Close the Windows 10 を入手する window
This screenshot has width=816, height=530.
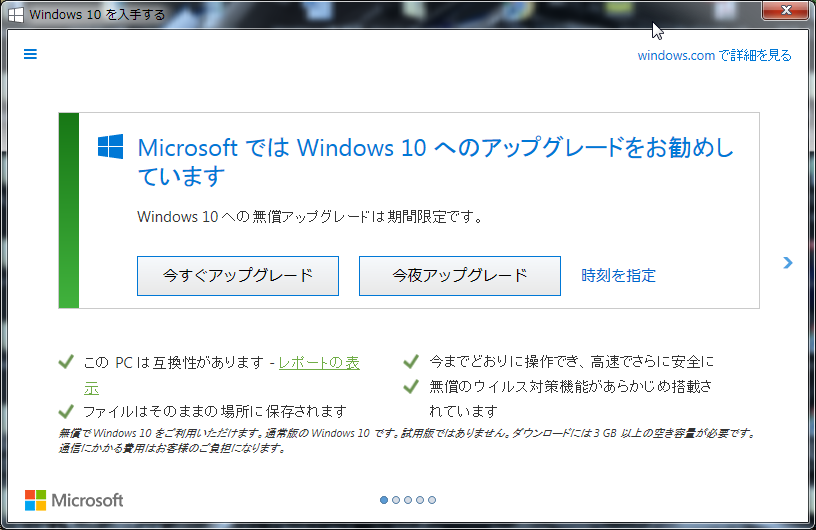tap(786, 10)
